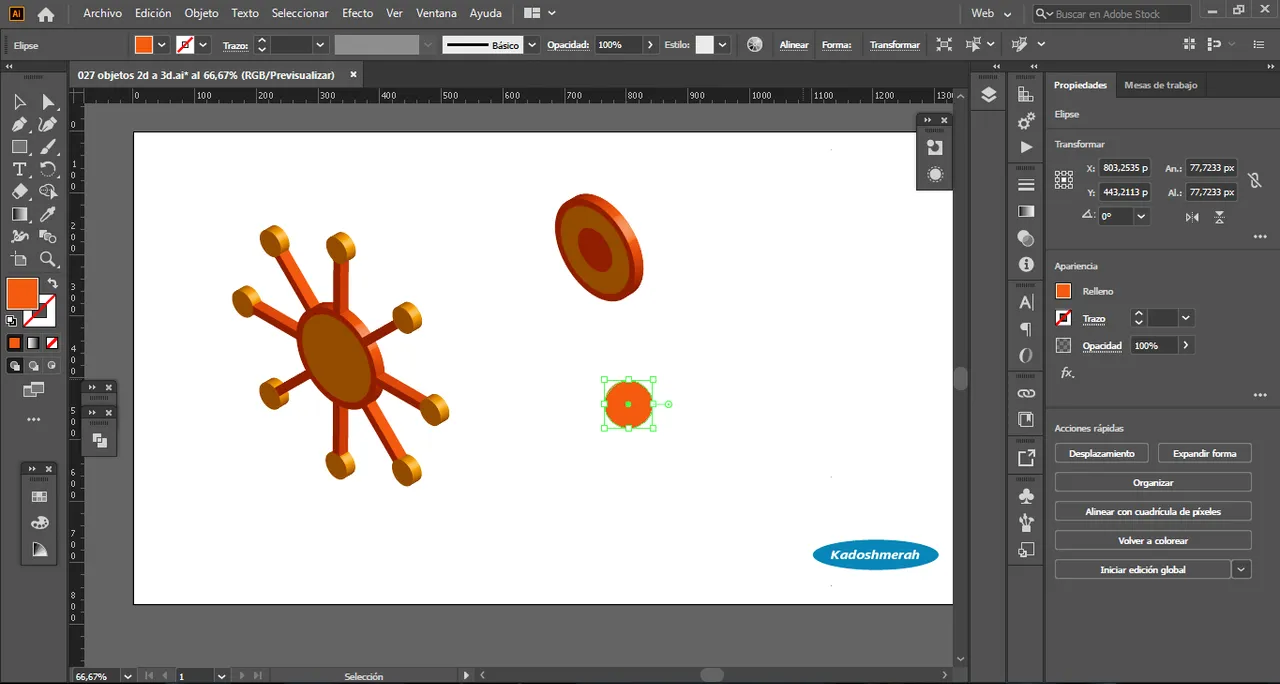This screenshot has width=1280, height=684.
Task: Set paint mode to Color
Action: click(x=14, y=343)
